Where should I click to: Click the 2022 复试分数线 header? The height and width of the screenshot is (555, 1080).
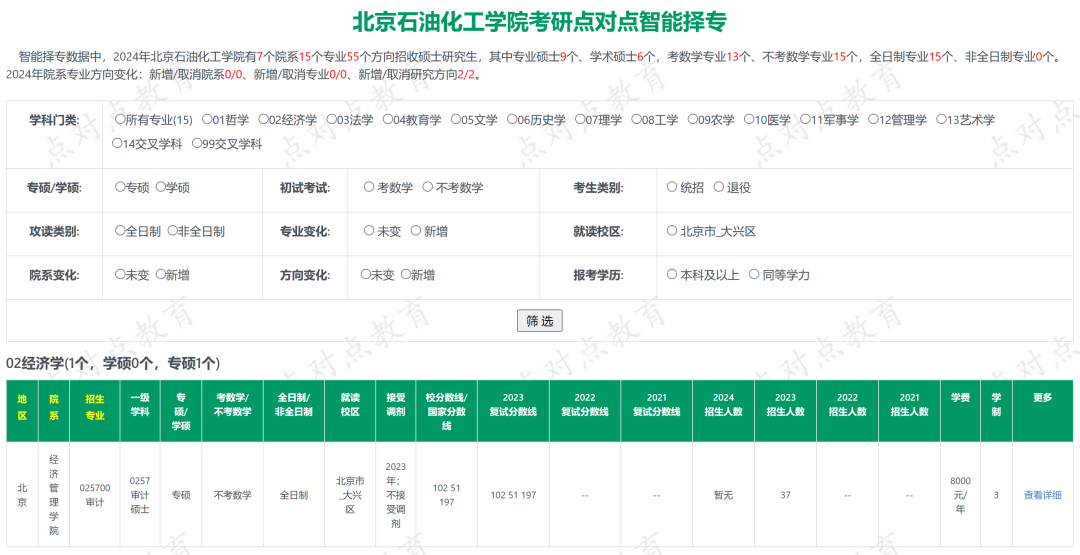(585, 411)
